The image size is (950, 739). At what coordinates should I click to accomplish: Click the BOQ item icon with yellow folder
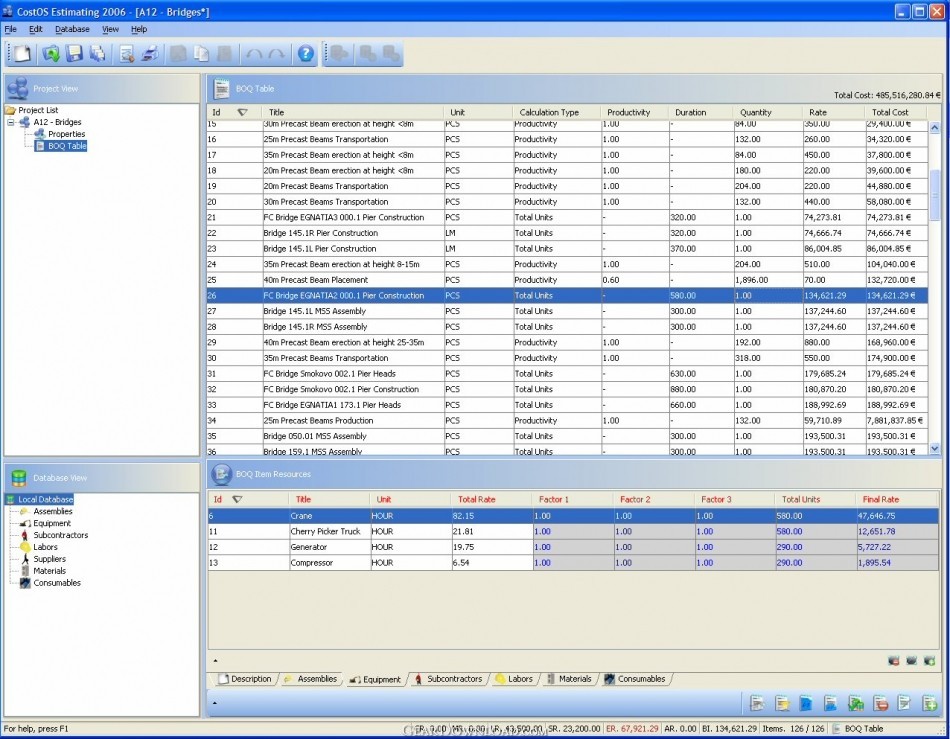point(782,703)
